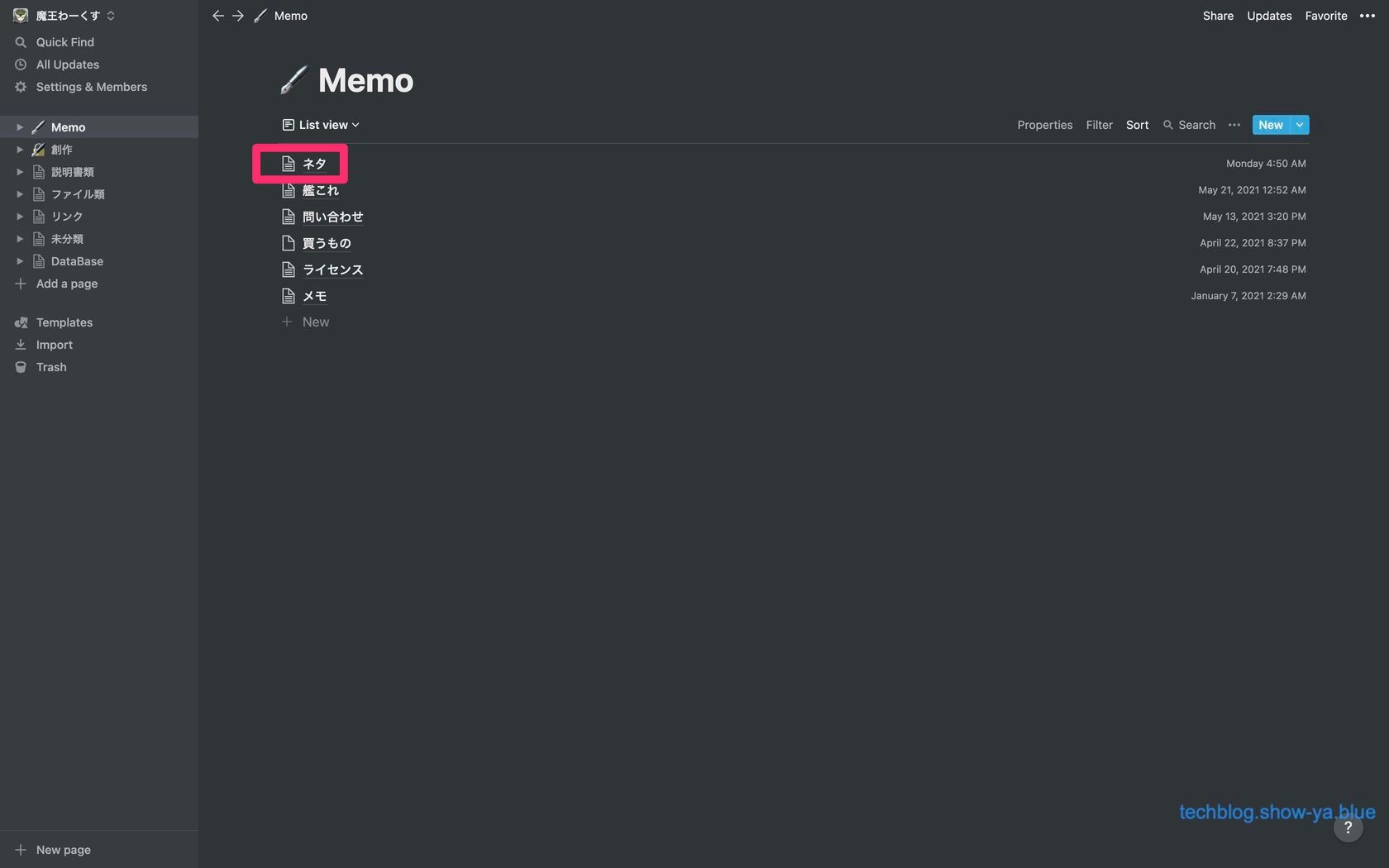Expand the Memo page in sidebar
The height and width of the screenshot is (868, 1389).
tap(20, 127)
